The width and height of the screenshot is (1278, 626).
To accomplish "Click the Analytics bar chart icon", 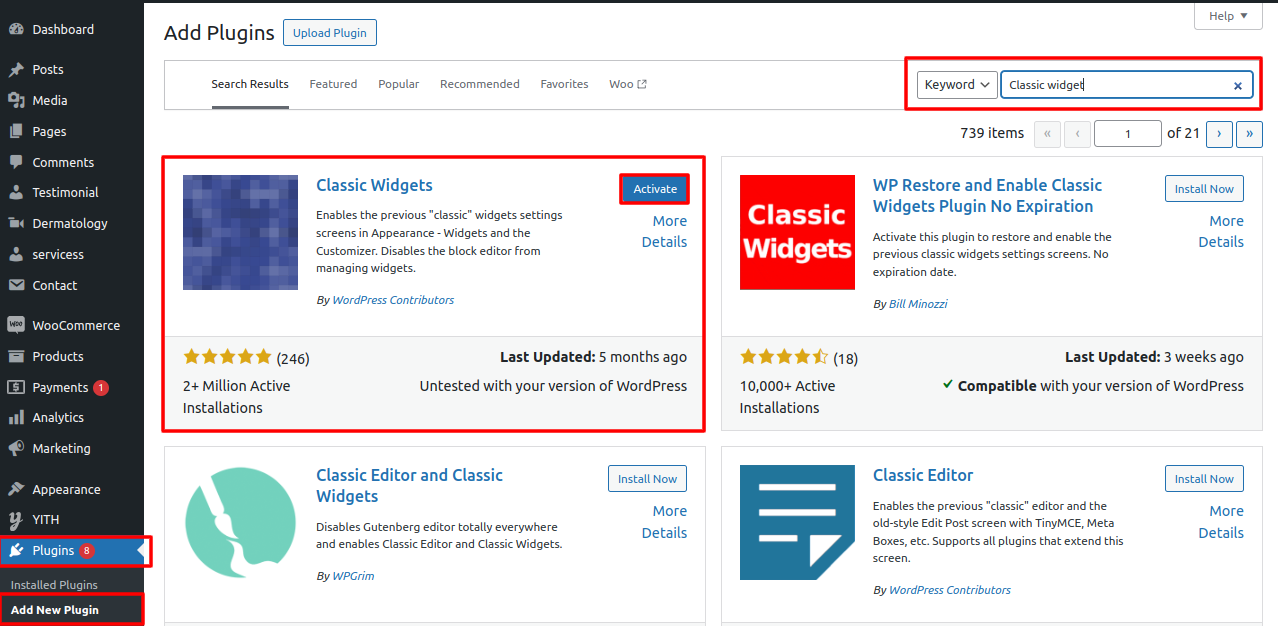I will [x=16, y=418].
